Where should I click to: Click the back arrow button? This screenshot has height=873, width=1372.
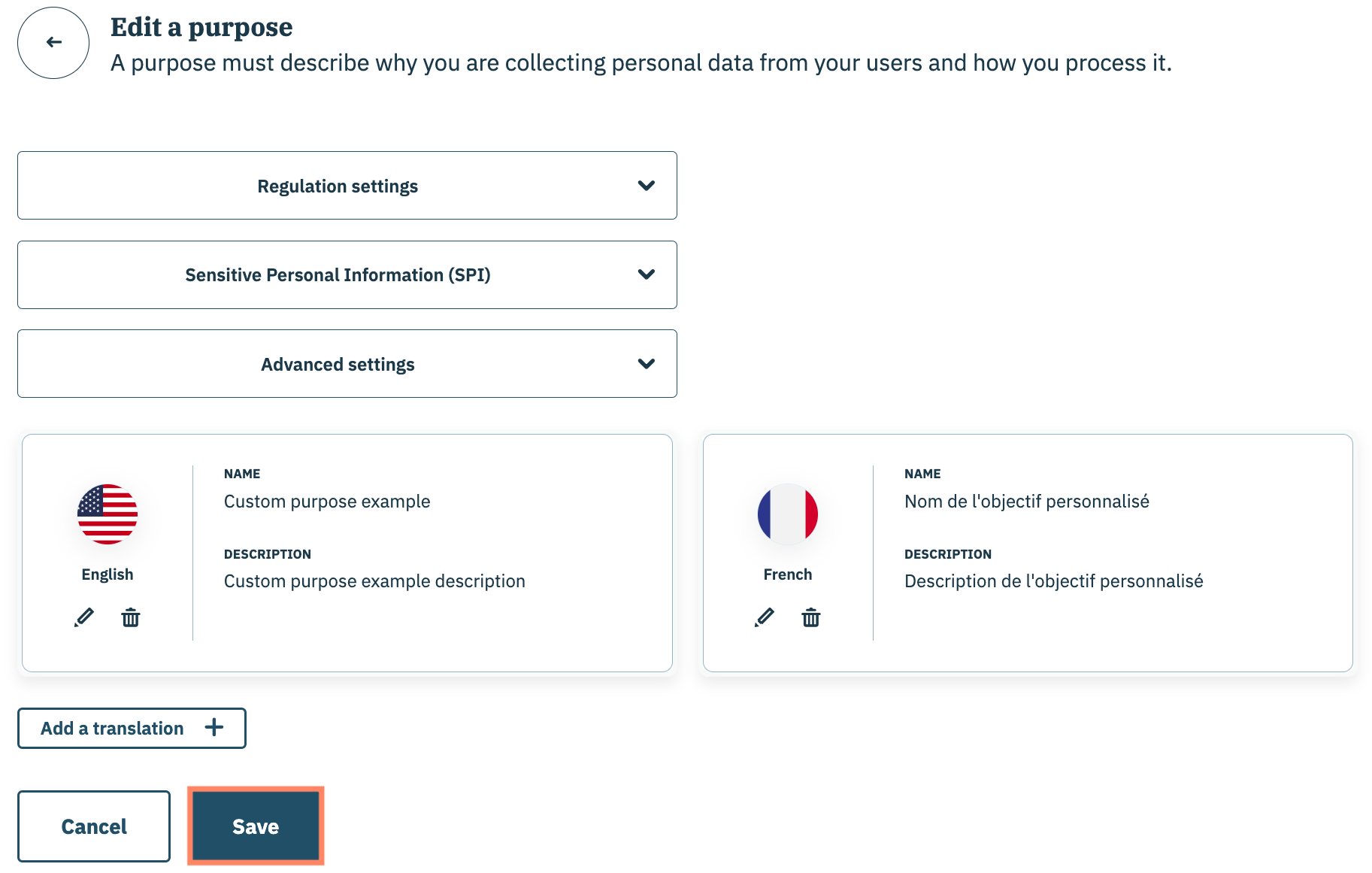(x=53, y=43)
